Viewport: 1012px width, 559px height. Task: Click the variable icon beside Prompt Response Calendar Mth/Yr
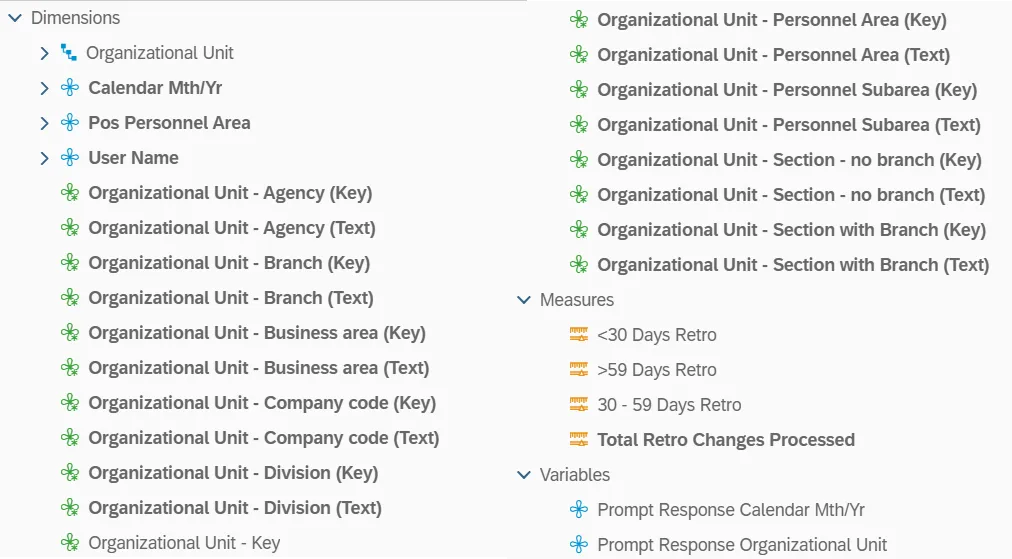pos(578,510)
